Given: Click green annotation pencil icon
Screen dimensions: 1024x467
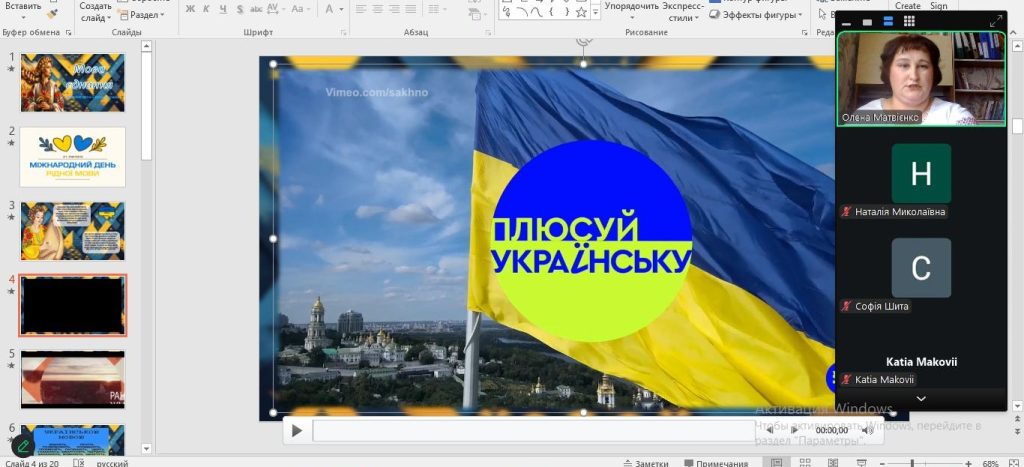Looking at the screenshot, I should click(24, 446).
